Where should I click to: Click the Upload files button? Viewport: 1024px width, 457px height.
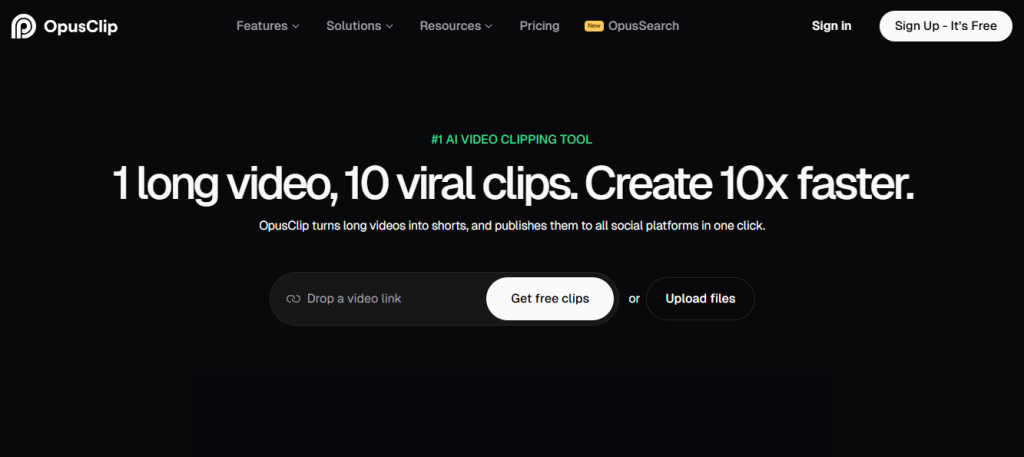pos(700,299)
